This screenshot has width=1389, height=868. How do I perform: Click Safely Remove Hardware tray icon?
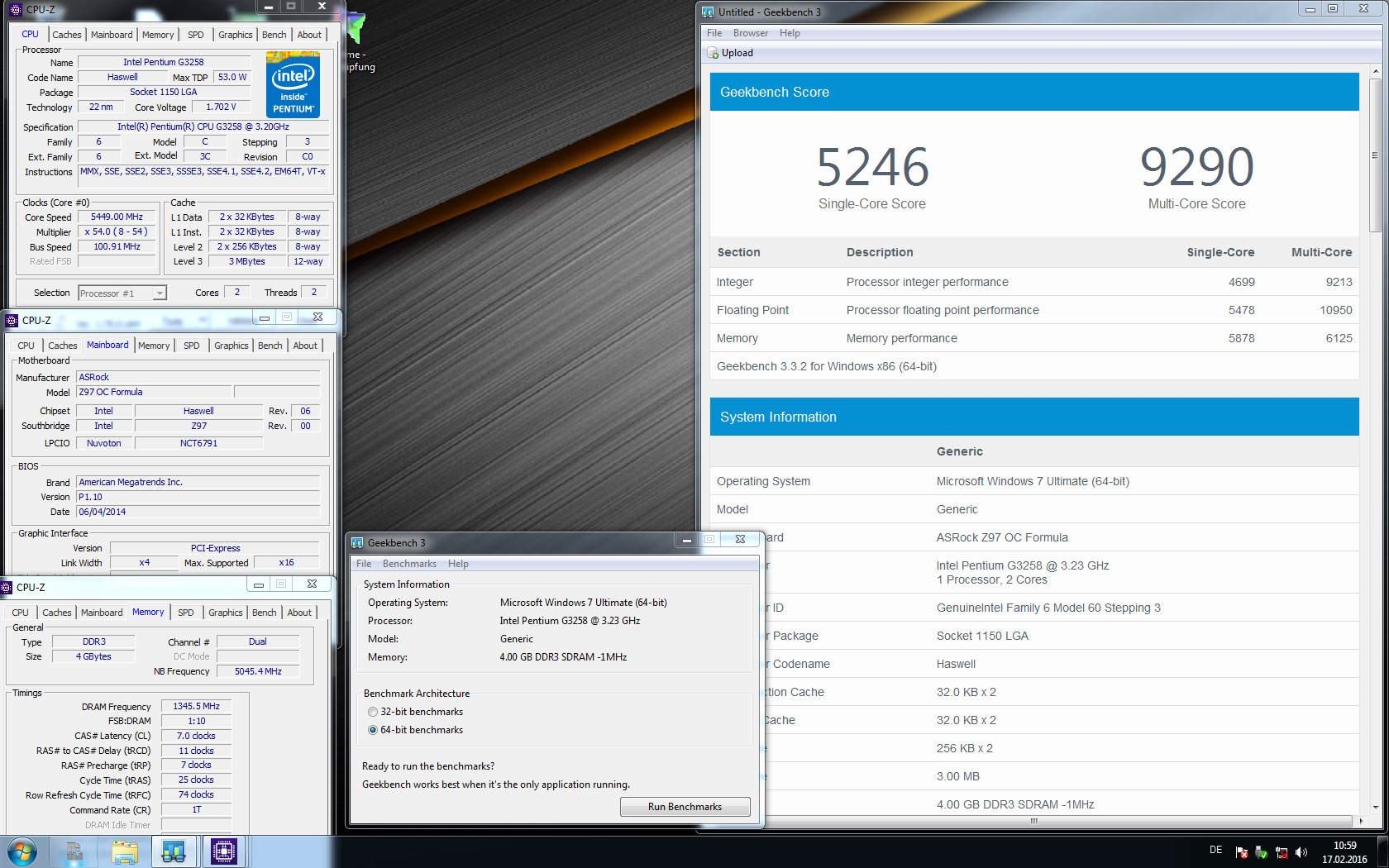click(x=1261, y=852)
